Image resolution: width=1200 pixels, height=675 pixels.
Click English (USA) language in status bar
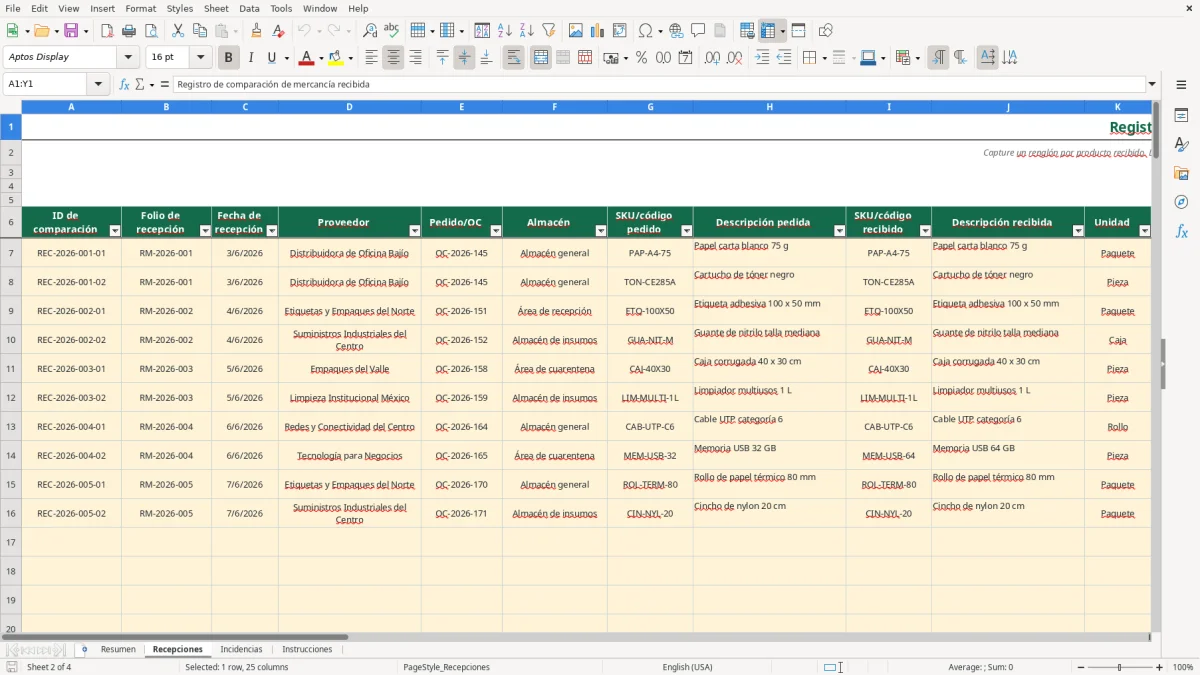point(687,667)
